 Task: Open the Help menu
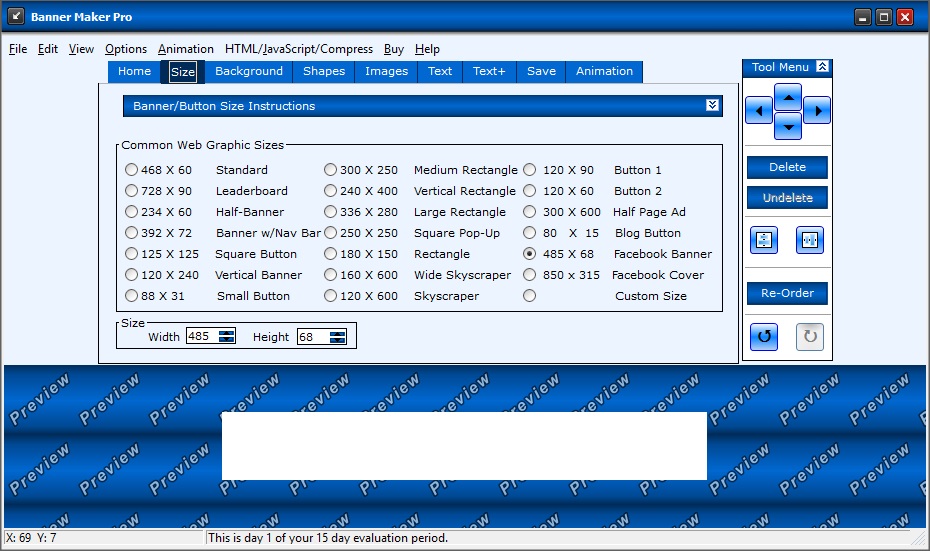pyautogui.click(x=427, y=49)
